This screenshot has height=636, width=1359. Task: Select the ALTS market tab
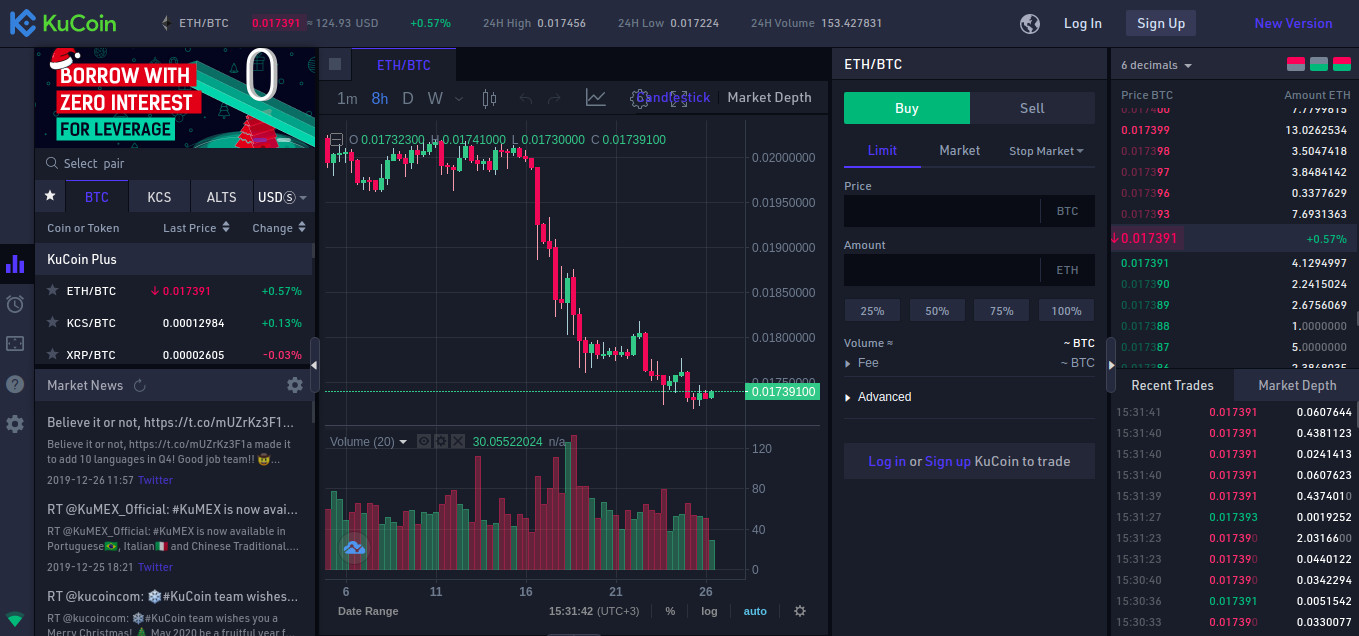point(221,197)
